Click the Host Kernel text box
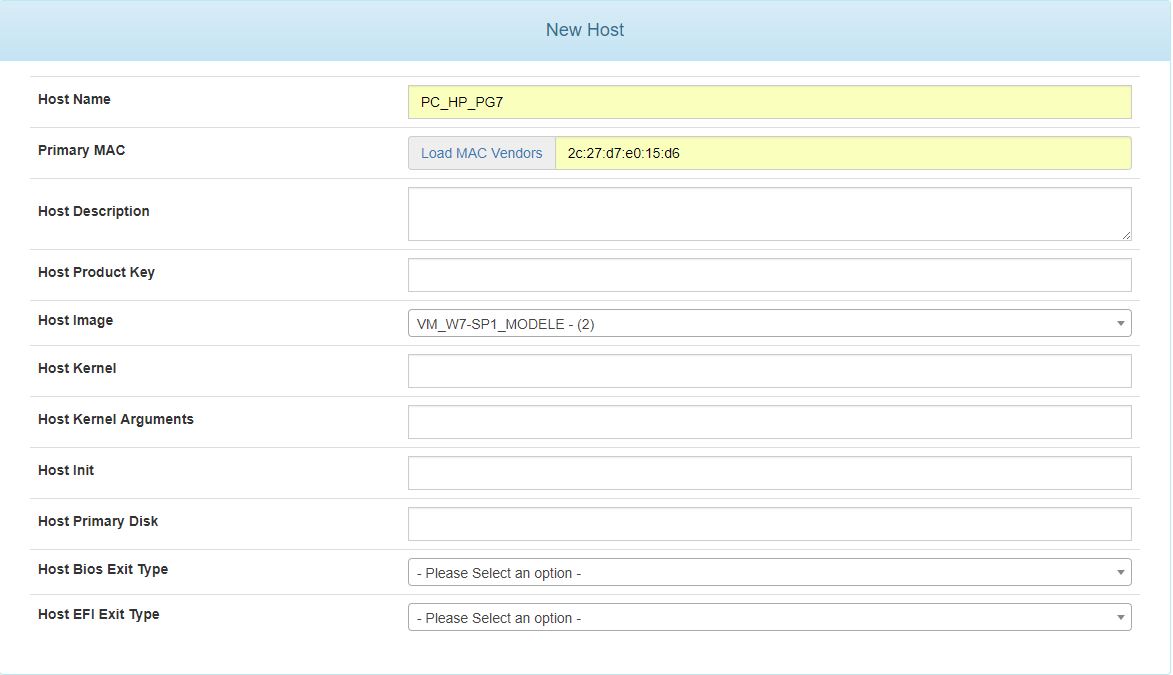The height and width of the screenshot is (675, 1173). tap(769, 371)
